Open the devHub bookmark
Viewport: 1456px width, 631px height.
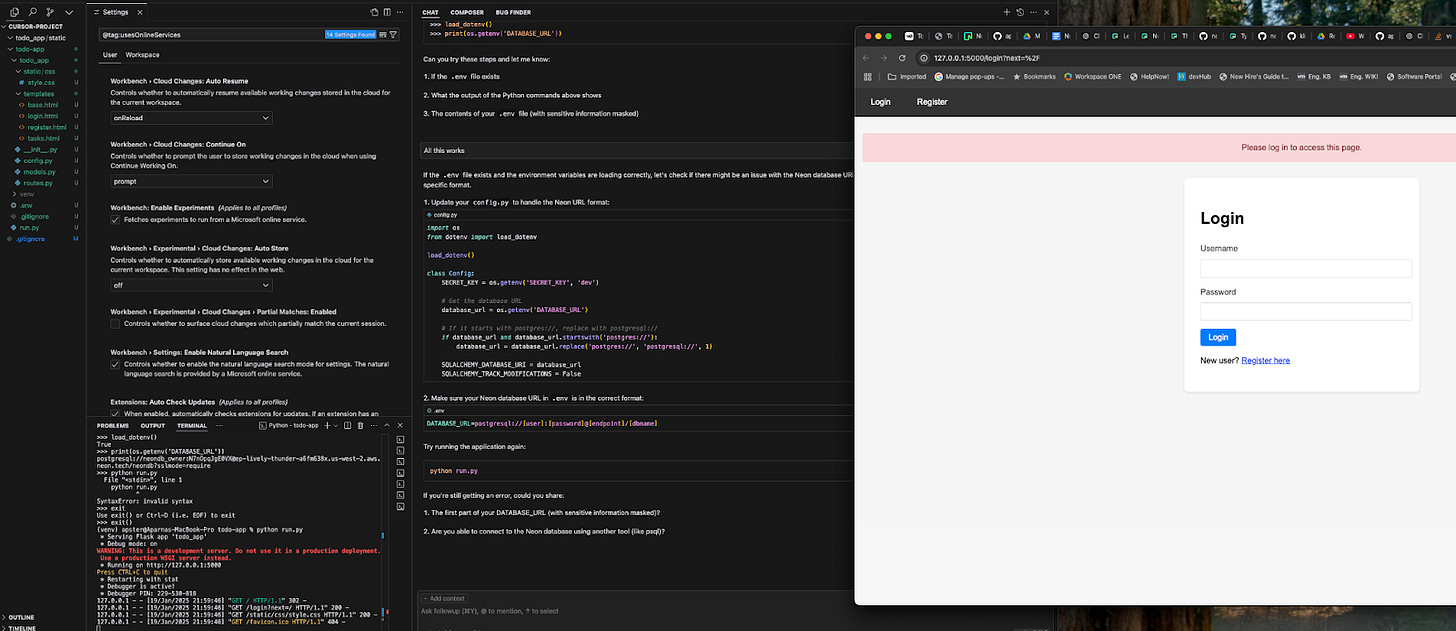(x=1194, y=76)
